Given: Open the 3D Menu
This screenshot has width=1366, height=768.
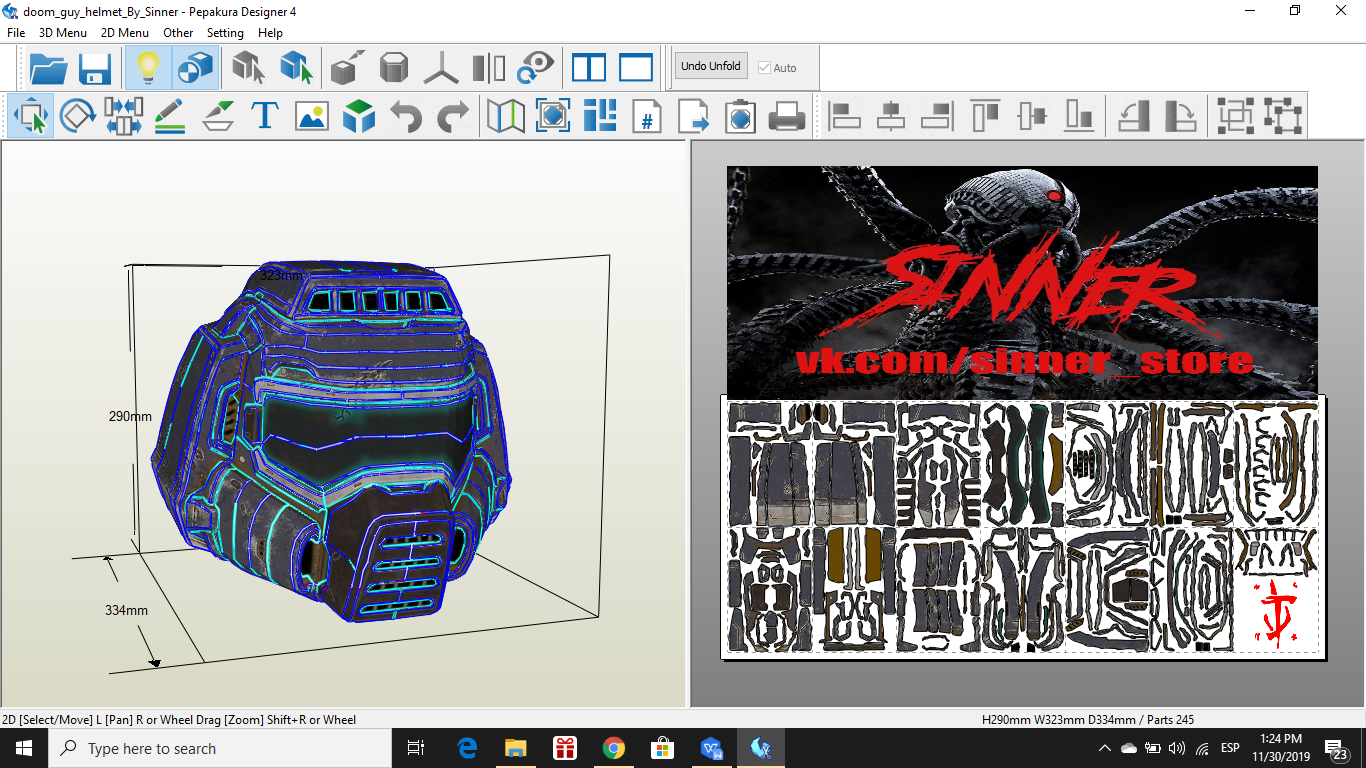Looking at the screenshot, I should tap(62, 33).
